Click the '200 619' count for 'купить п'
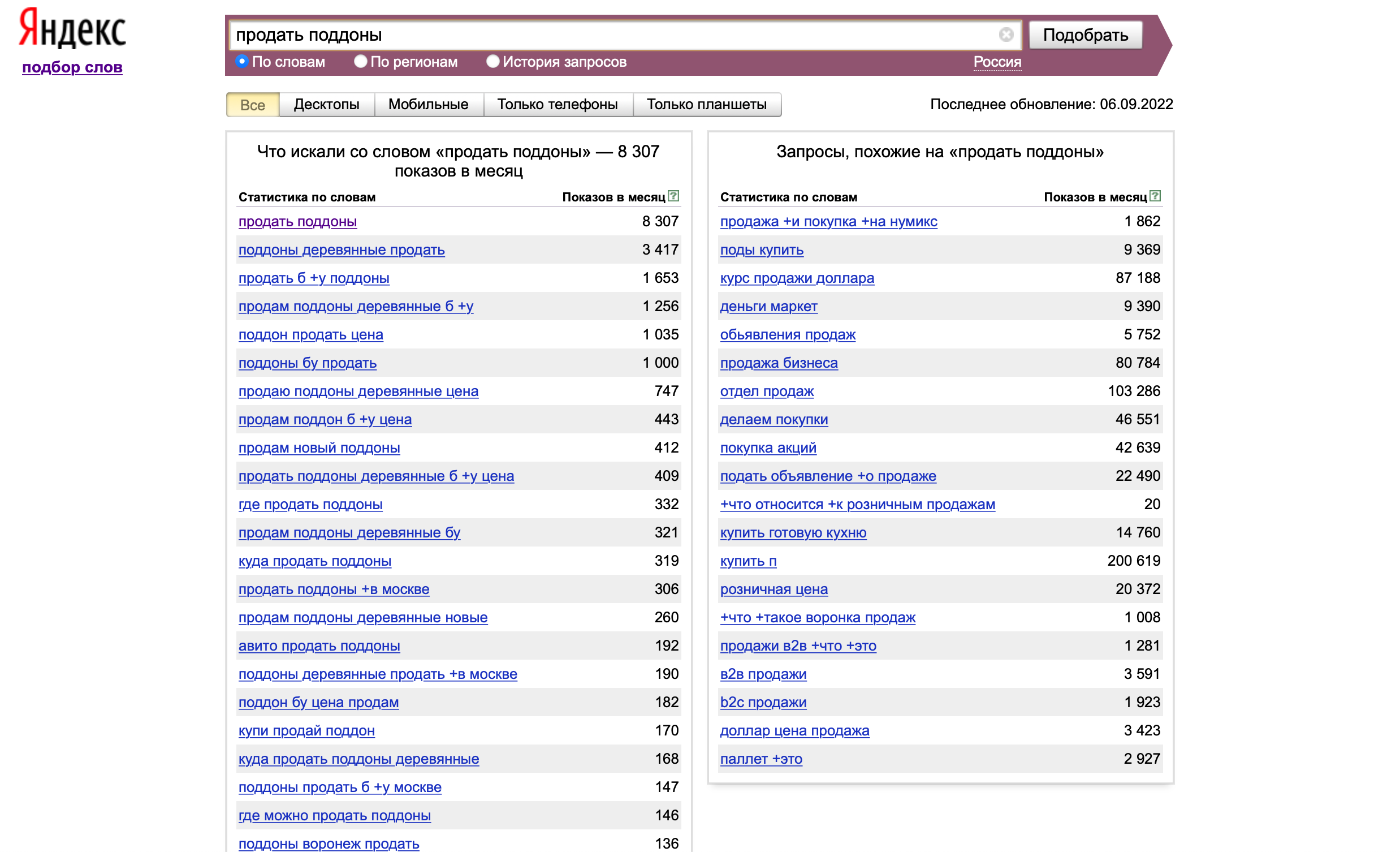Viewport: 1400px width, 852px height. pyautogui.click(x=1134, y=561)
